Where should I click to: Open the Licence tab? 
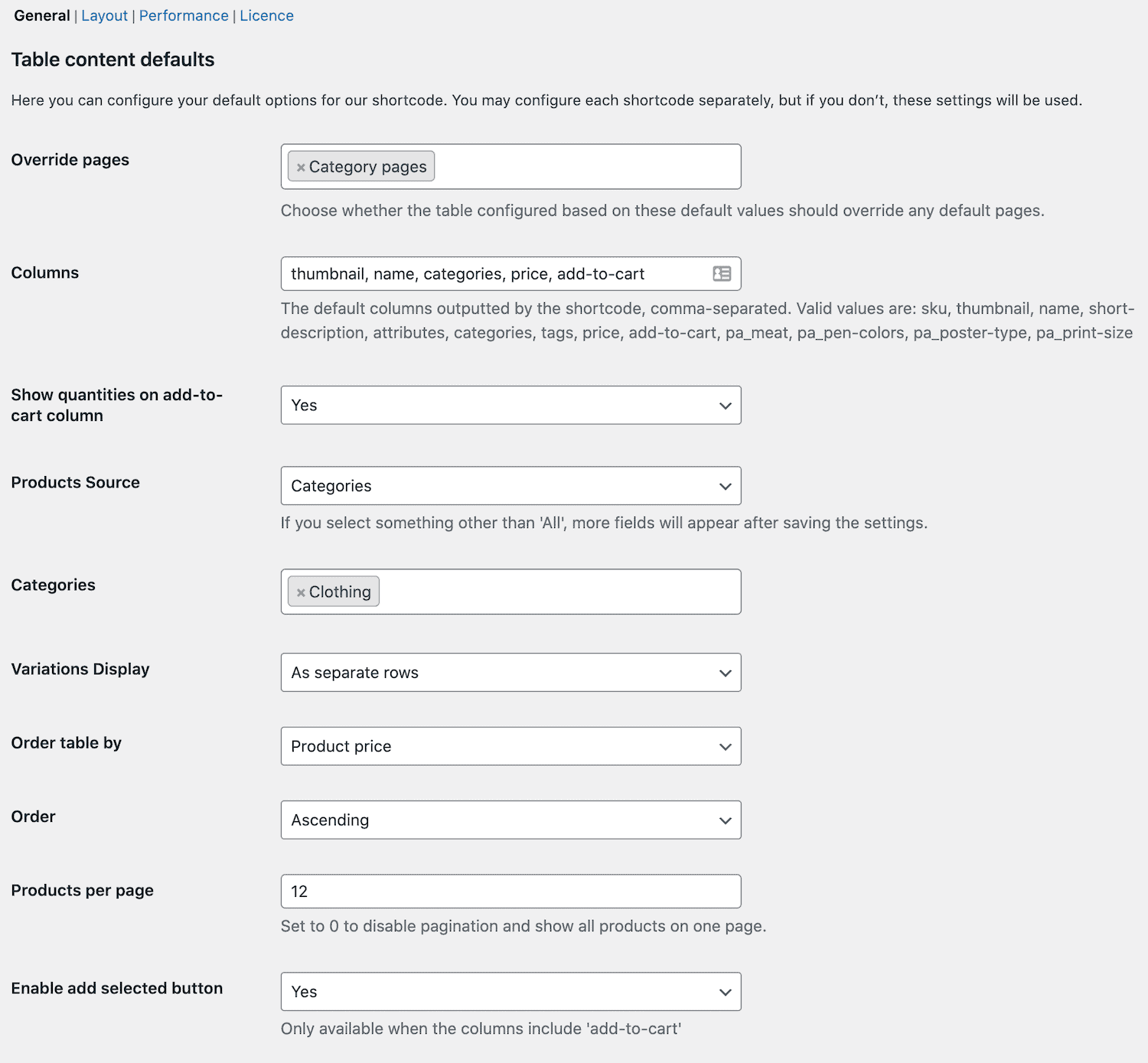click(x=266, y=15)
